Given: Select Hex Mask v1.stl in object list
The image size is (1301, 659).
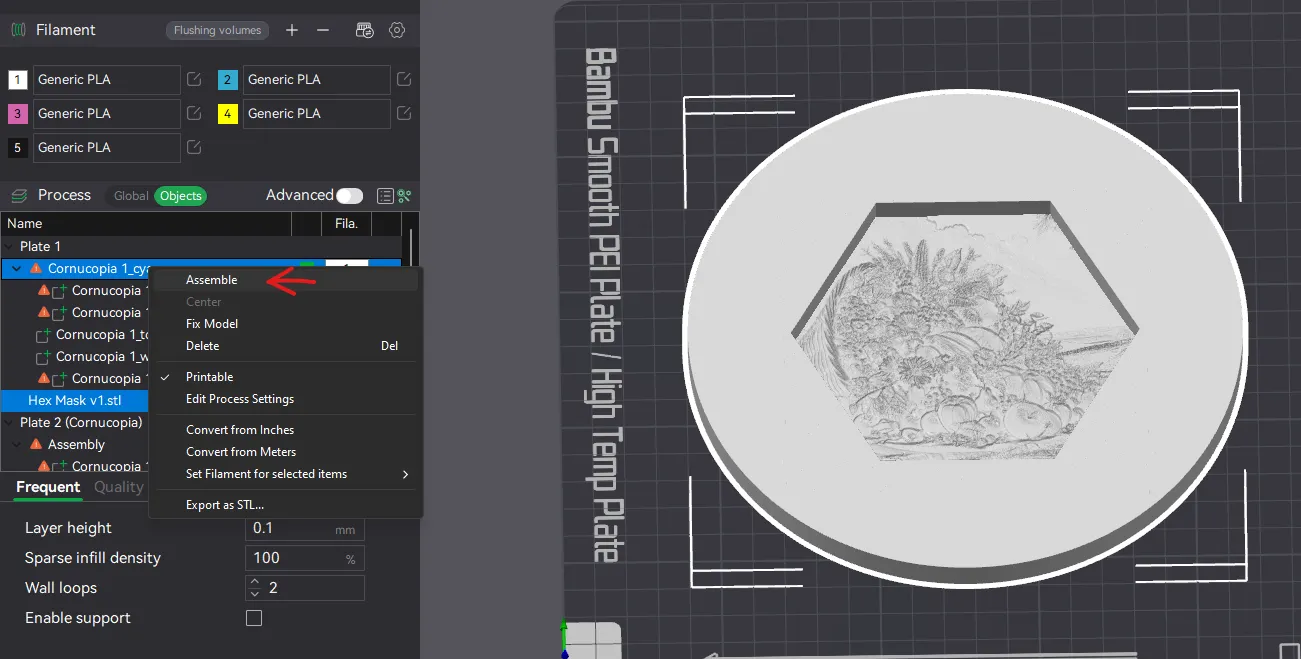Looking at the screenshot, I should click(x=76, y=400).
